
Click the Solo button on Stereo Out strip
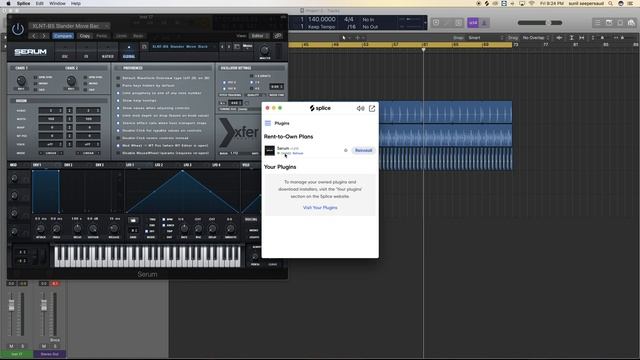pyautogui.click(x=55, y=346)
